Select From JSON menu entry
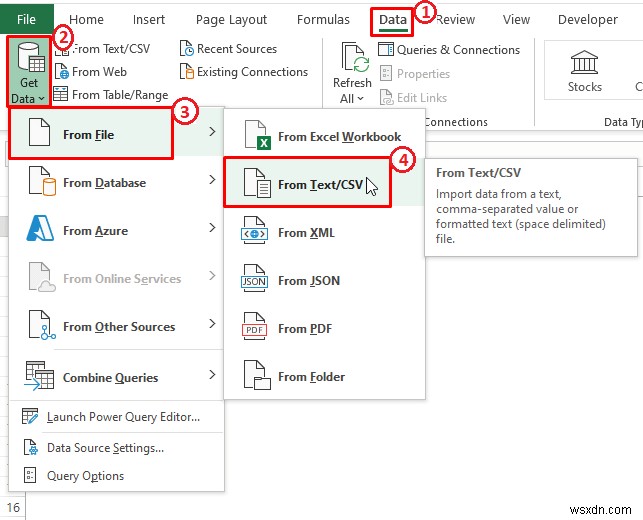The width and height of the screenshot is (643, 520). 309,281
